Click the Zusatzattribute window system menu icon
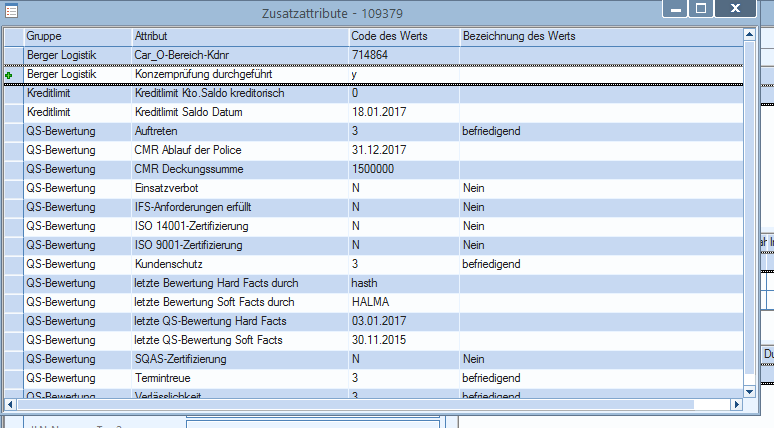The width and height of the screenshot is (774, 428). [x=11, y=11]
